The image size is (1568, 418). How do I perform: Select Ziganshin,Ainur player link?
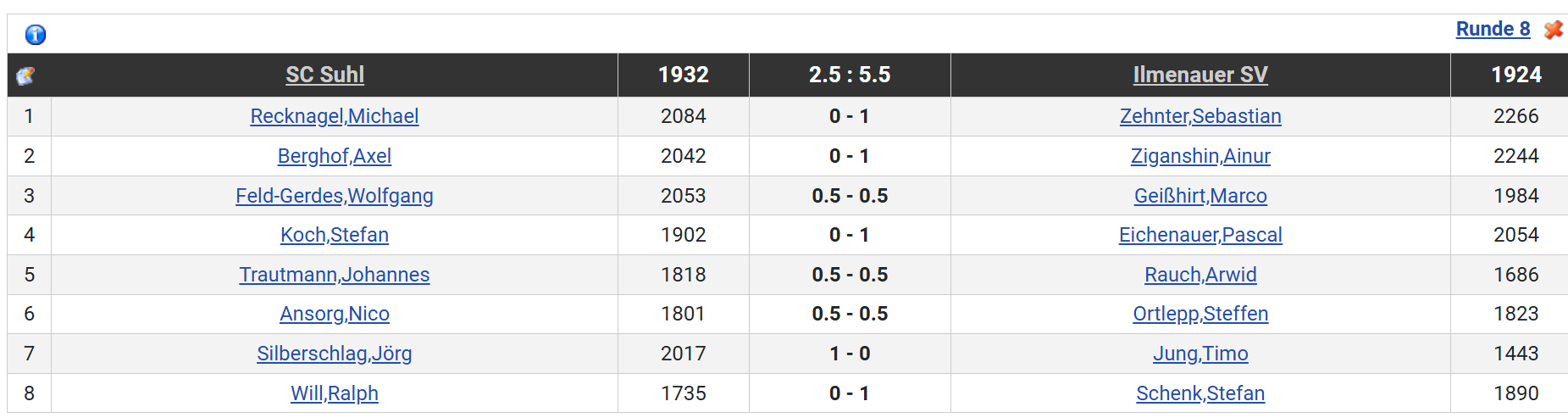(x=1200, y=156)
